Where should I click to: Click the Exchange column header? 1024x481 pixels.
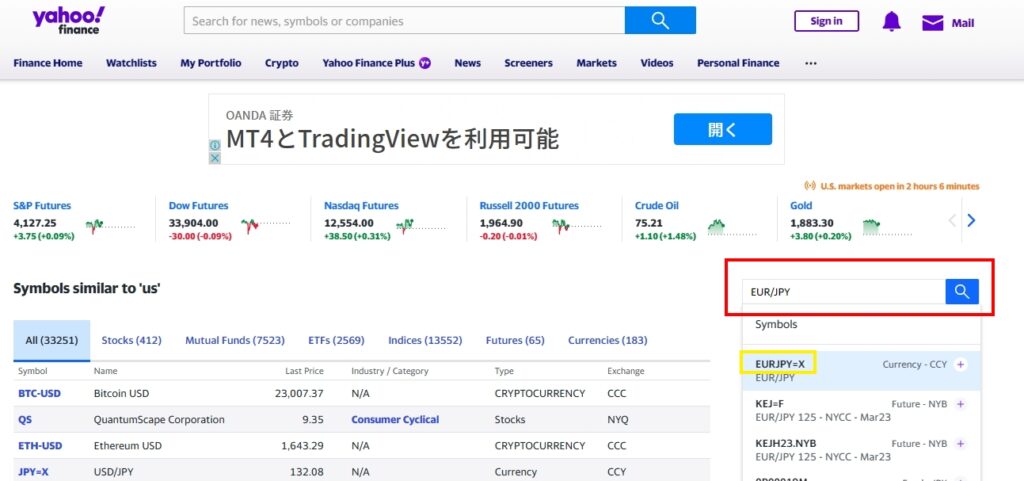(x=626, y=371)
